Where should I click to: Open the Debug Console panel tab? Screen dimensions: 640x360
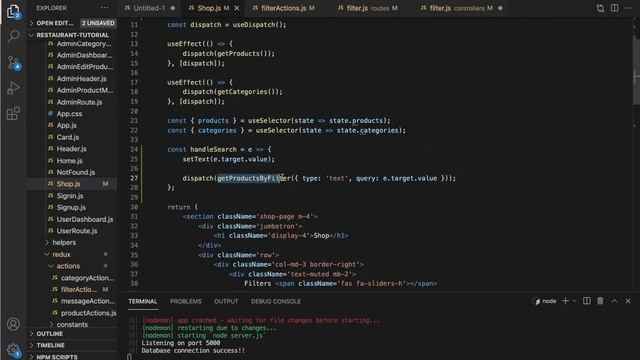(x=276, y=301)
